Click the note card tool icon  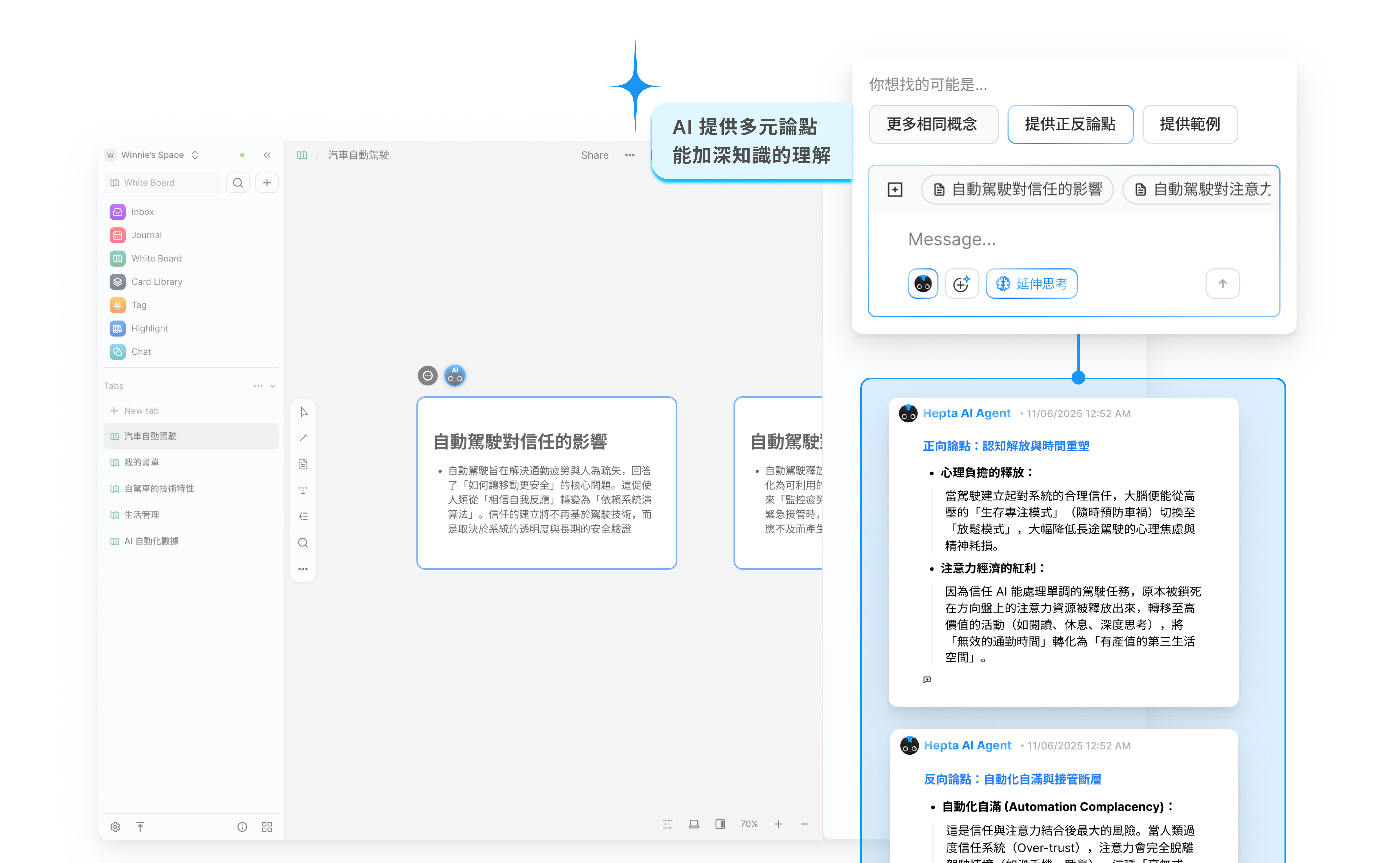pyautogui.click(x=303, y=464)
